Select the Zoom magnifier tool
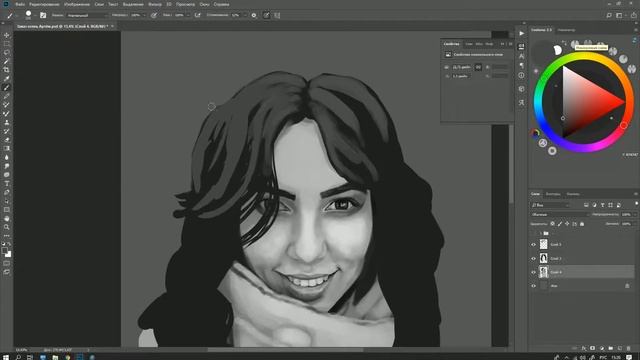640x360 pixels. coord(7,227)
